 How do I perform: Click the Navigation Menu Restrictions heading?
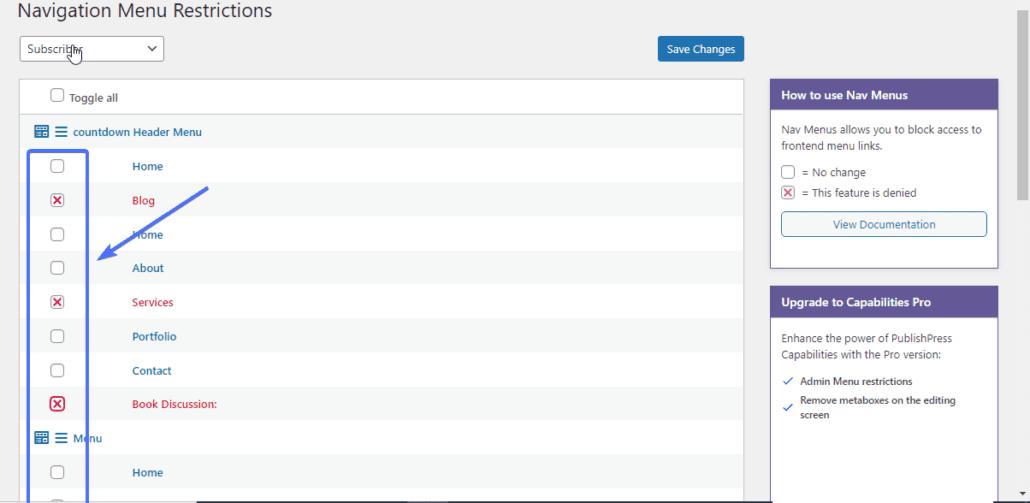coord(145,10)
